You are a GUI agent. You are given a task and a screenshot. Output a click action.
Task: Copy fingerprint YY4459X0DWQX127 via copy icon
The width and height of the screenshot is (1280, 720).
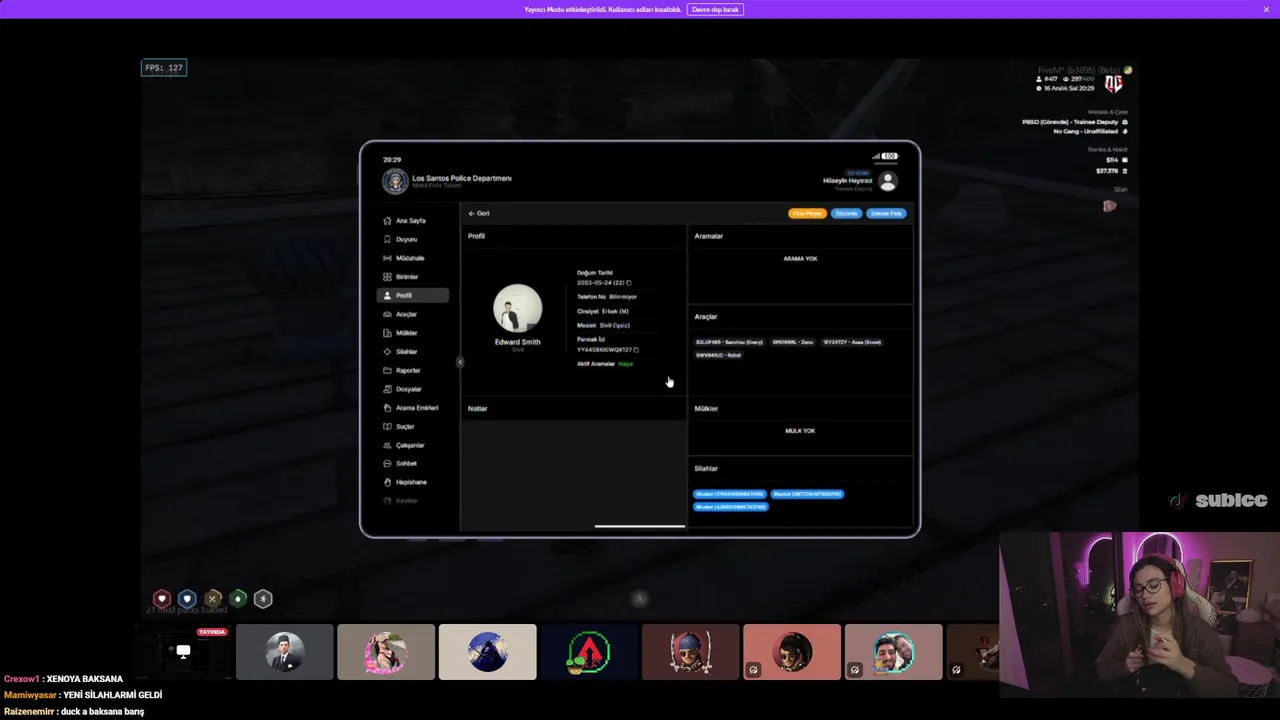pos(636,350)
